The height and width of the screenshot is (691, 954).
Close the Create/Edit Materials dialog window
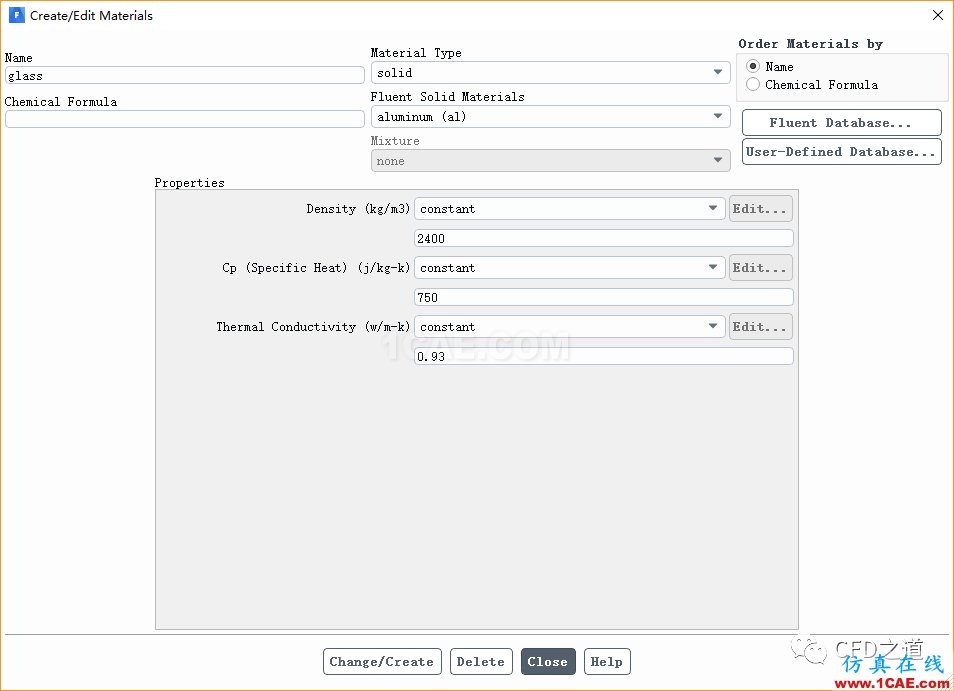pyautogui.click(x=938, y=15)
